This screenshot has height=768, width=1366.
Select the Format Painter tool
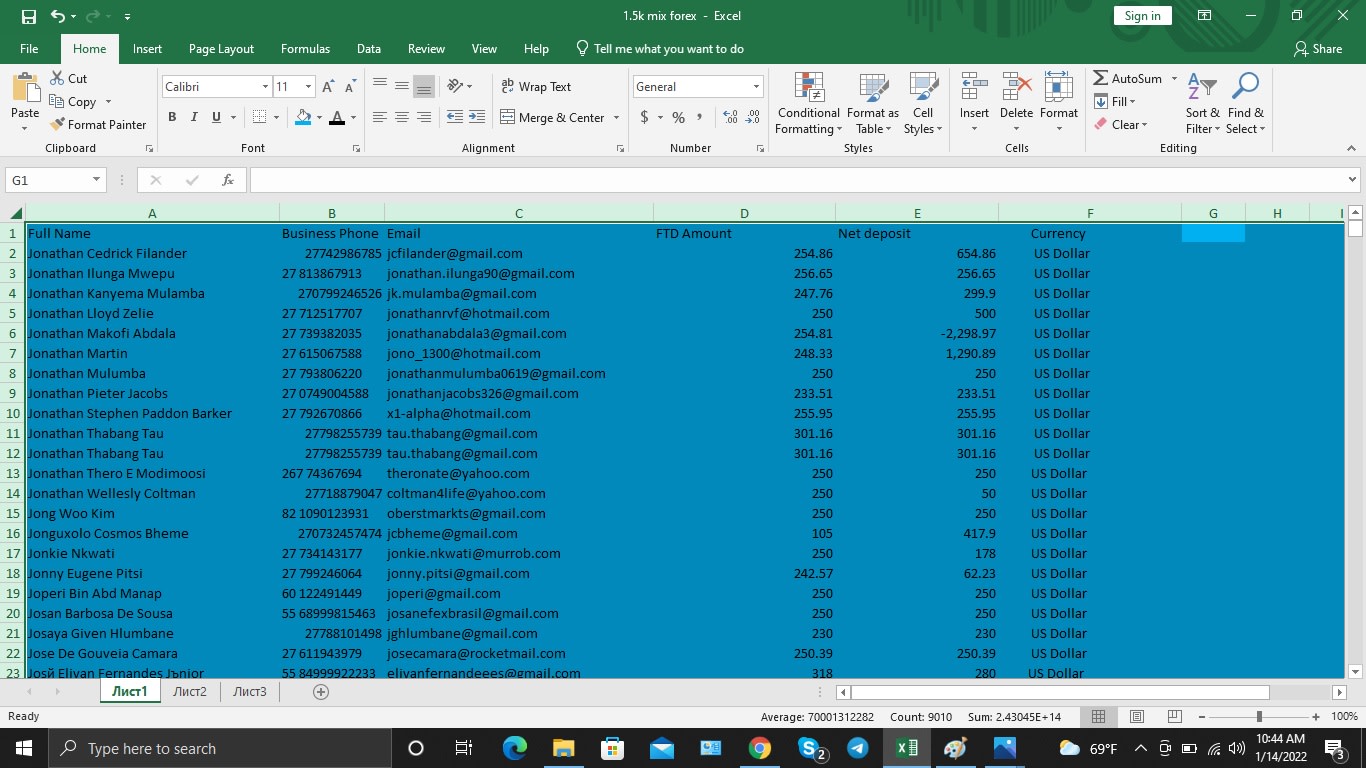tap(98, 124)
